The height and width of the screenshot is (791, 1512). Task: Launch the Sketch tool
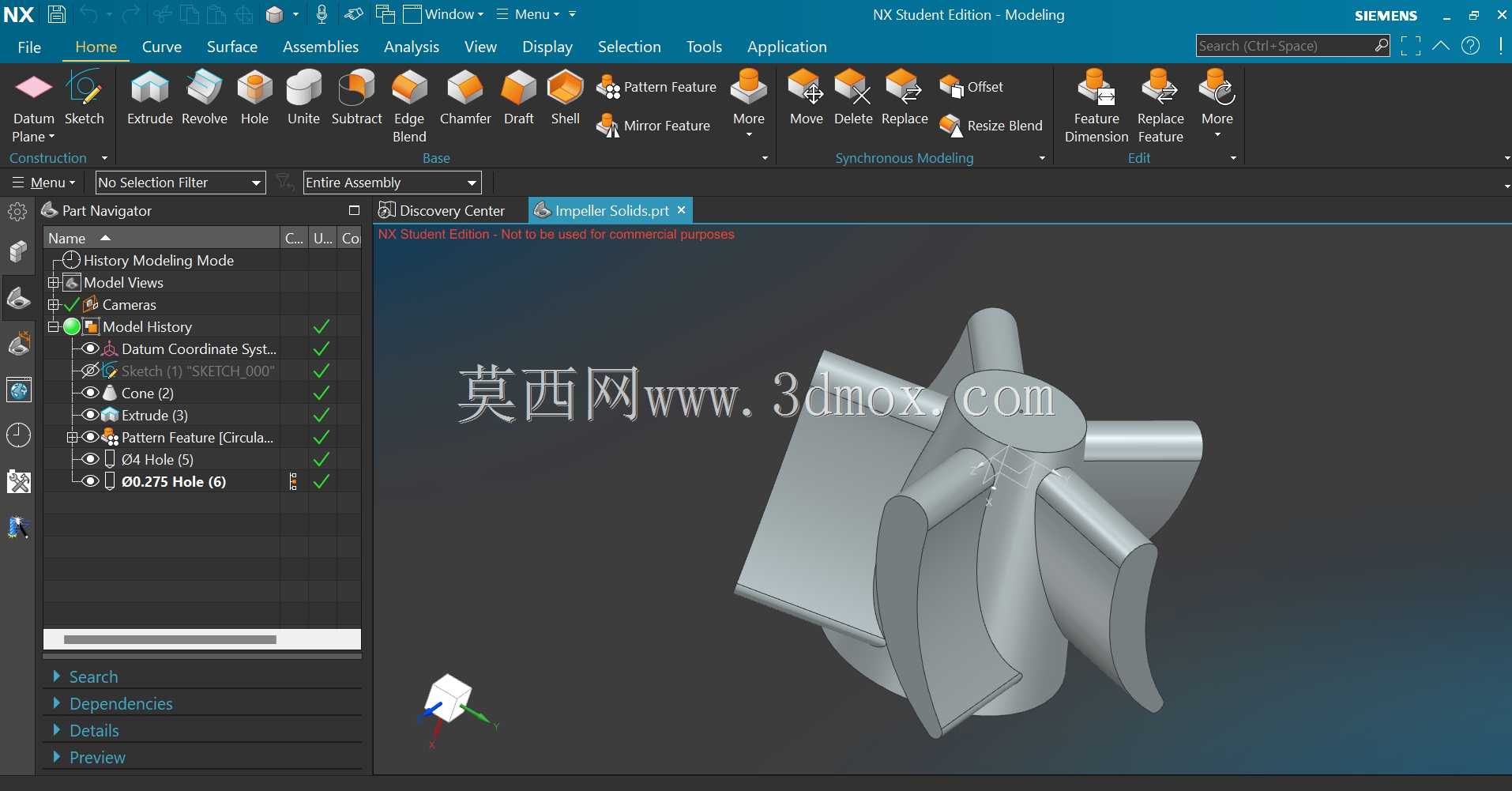[x=84, y=98]
